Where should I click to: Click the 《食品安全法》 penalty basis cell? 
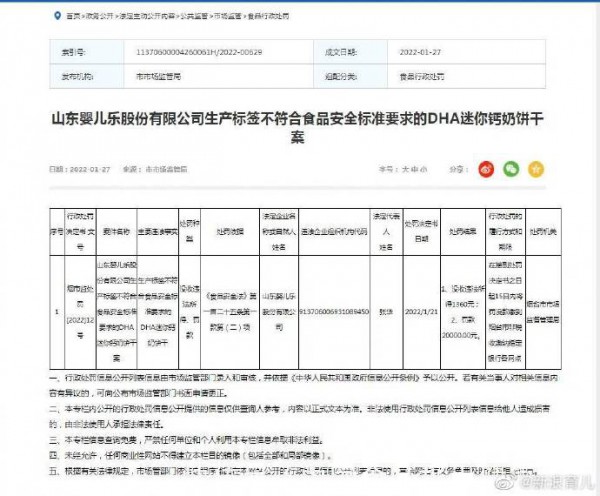tap(230, 312)
